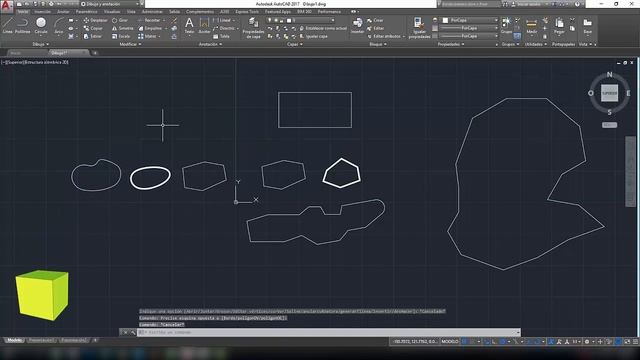Click the search help input field
This screenshot has height=360, width=640.
coord(469,4)
